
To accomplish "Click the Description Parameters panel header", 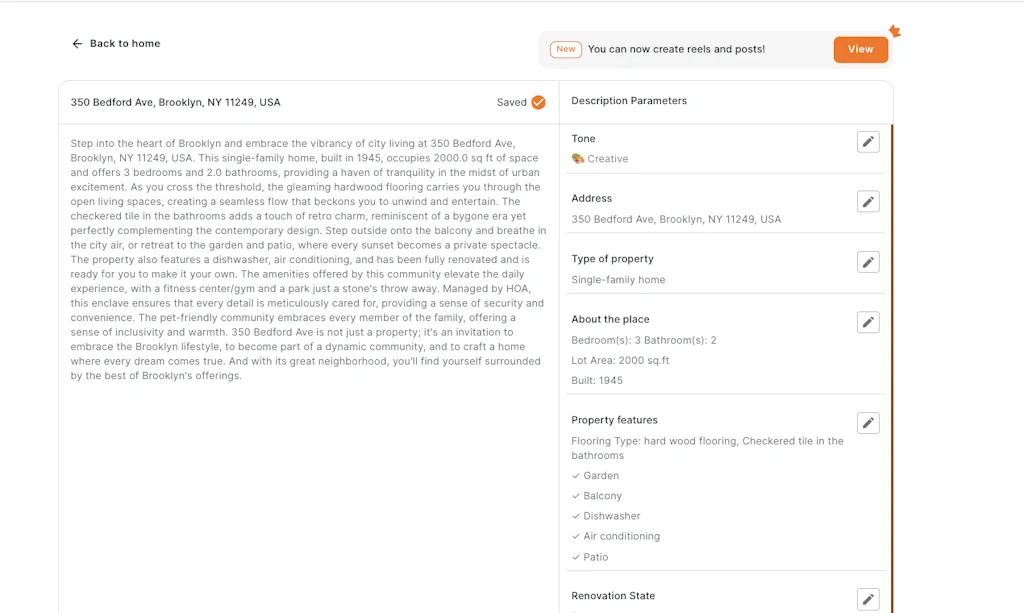I will [629, 101].
